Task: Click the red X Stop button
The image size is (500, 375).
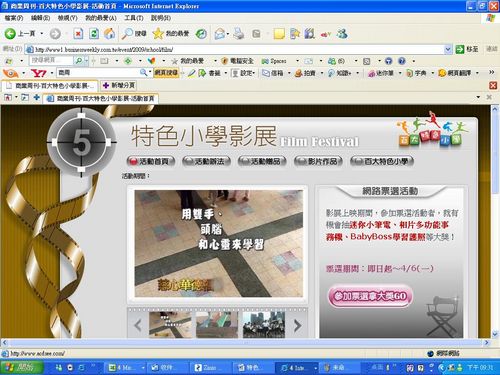Action: pos(78,34)
